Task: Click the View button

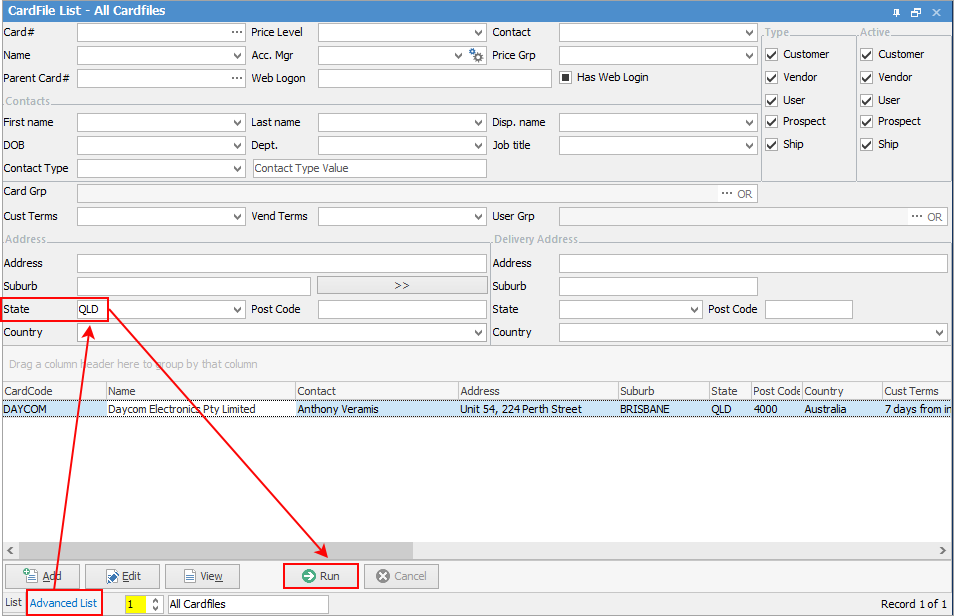Action: 202,576
